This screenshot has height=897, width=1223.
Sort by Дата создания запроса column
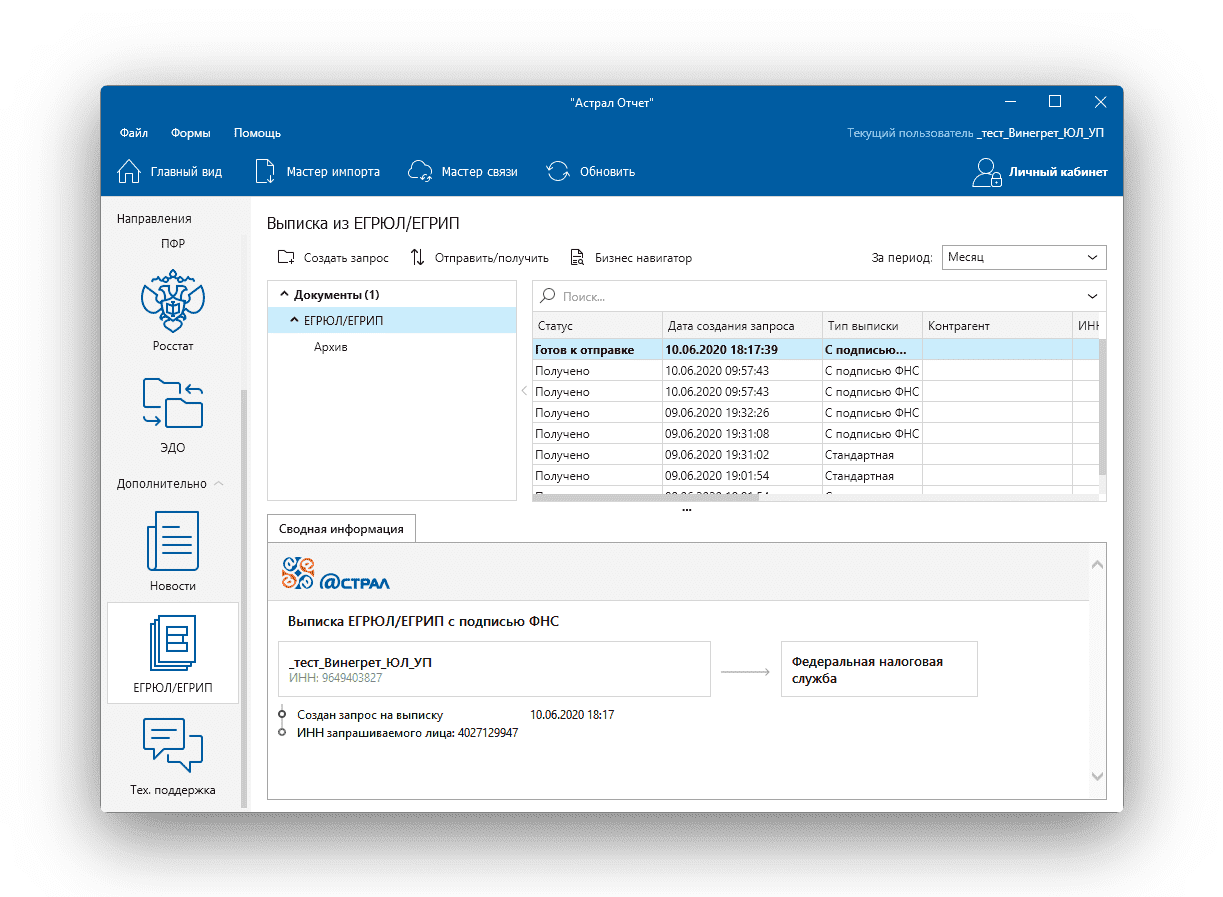tap(742, 326)
